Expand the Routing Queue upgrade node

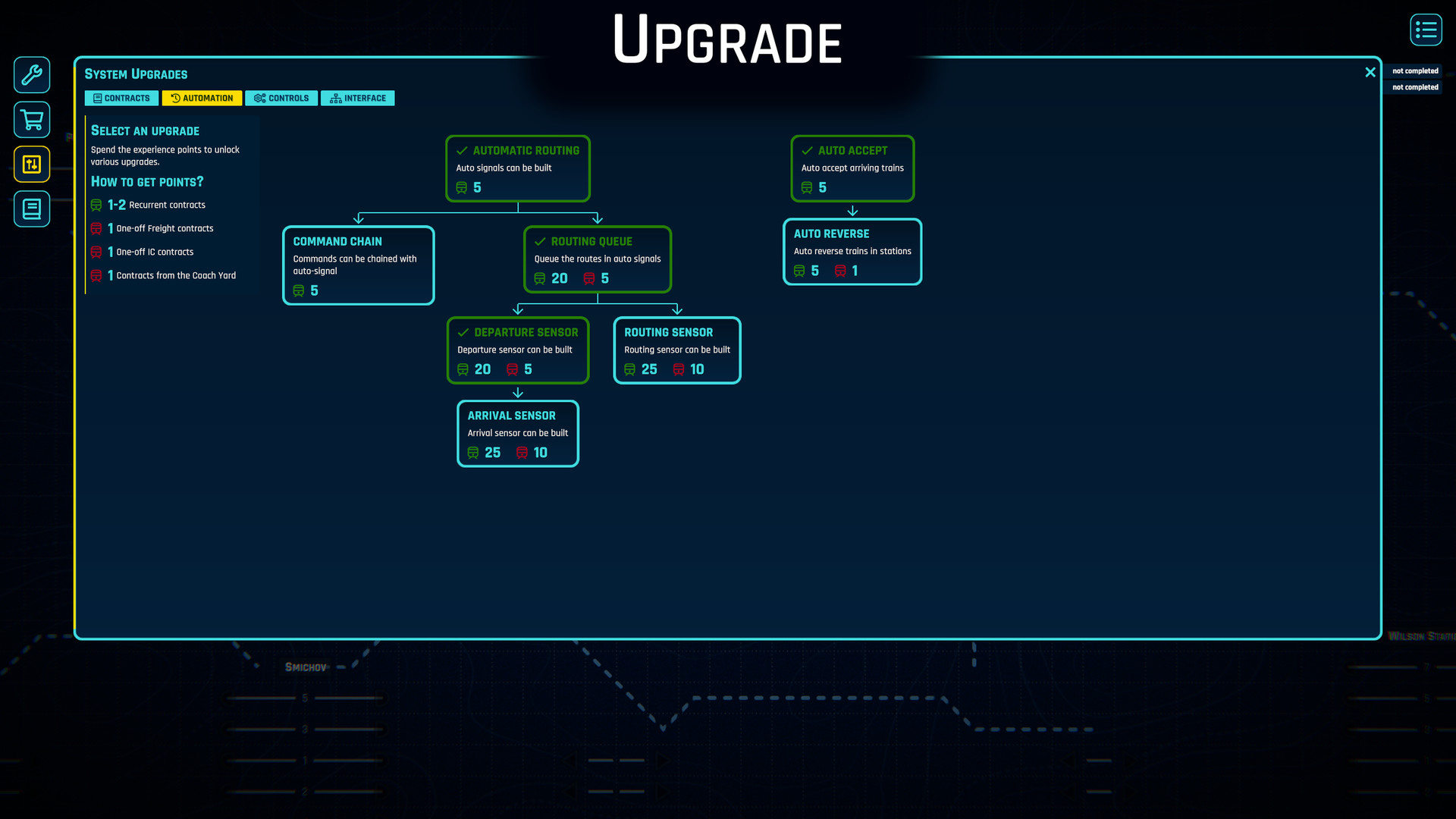coord(597,258)
